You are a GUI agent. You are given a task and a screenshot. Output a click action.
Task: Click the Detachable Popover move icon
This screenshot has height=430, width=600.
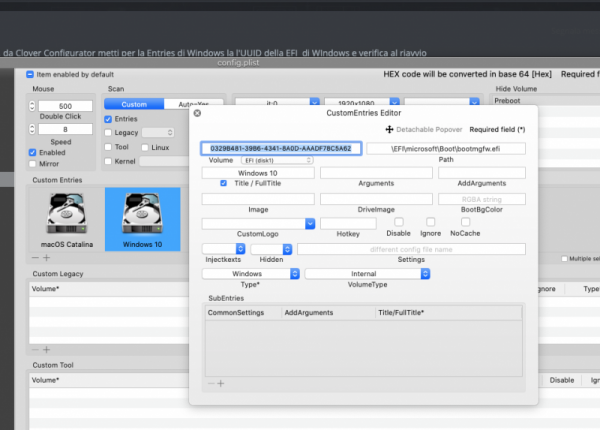(x=389, y=130)
